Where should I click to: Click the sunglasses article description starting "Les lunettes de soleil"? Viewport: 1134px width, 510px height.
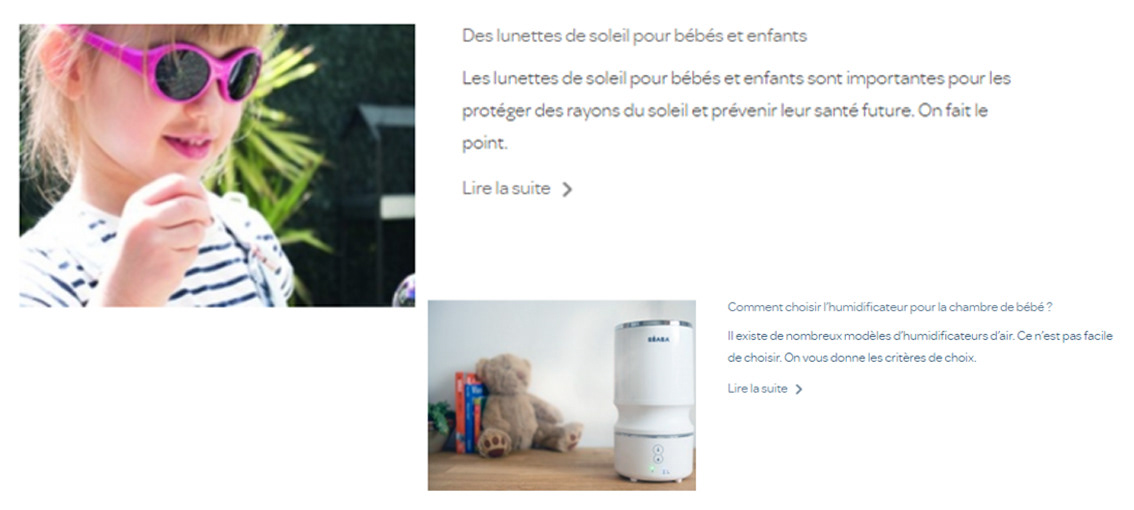(736, 111)
